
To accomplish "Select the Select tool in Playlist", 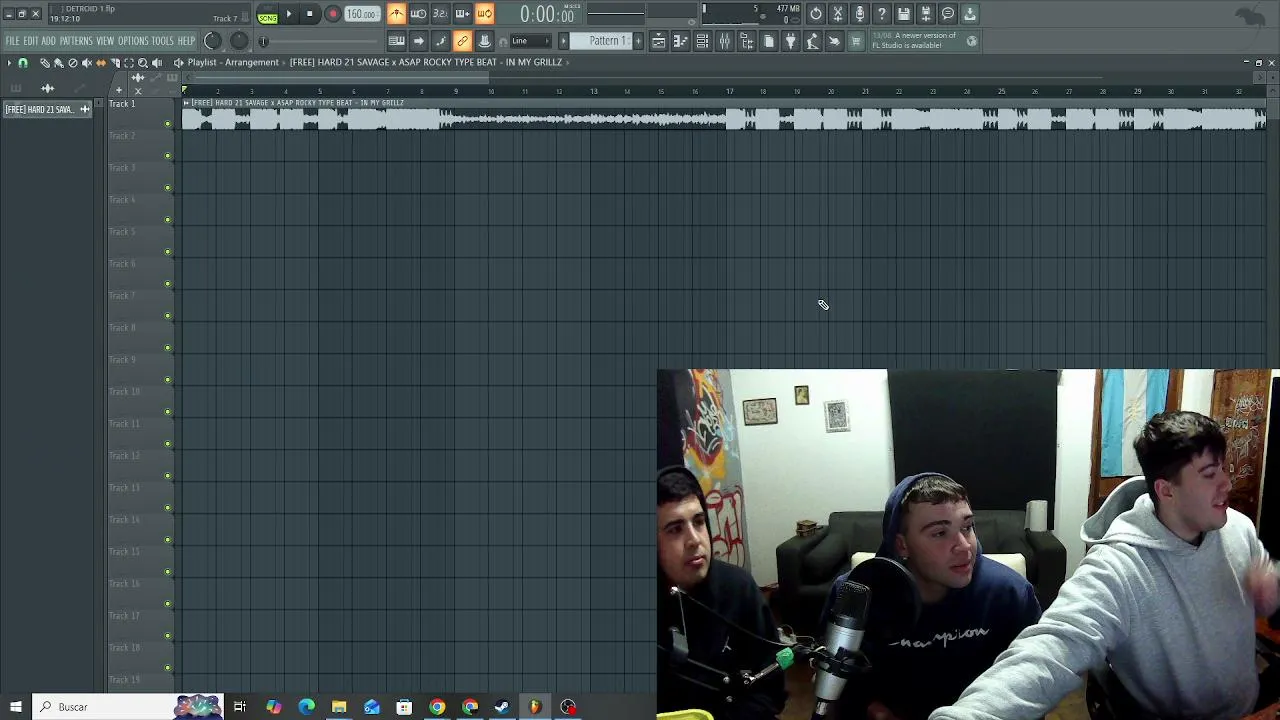I will click(129, 63).
